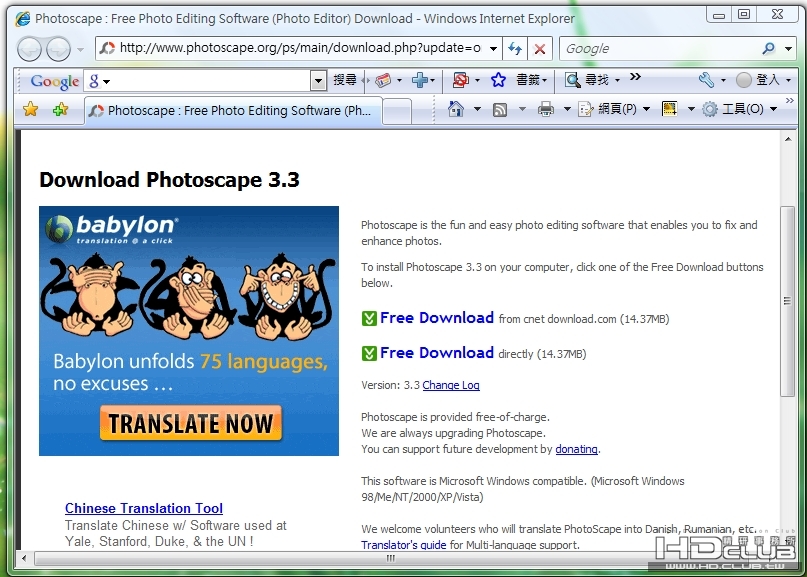Click the Home page icon
The width and height of the screenshot is (807, 577).
[456, 109]
